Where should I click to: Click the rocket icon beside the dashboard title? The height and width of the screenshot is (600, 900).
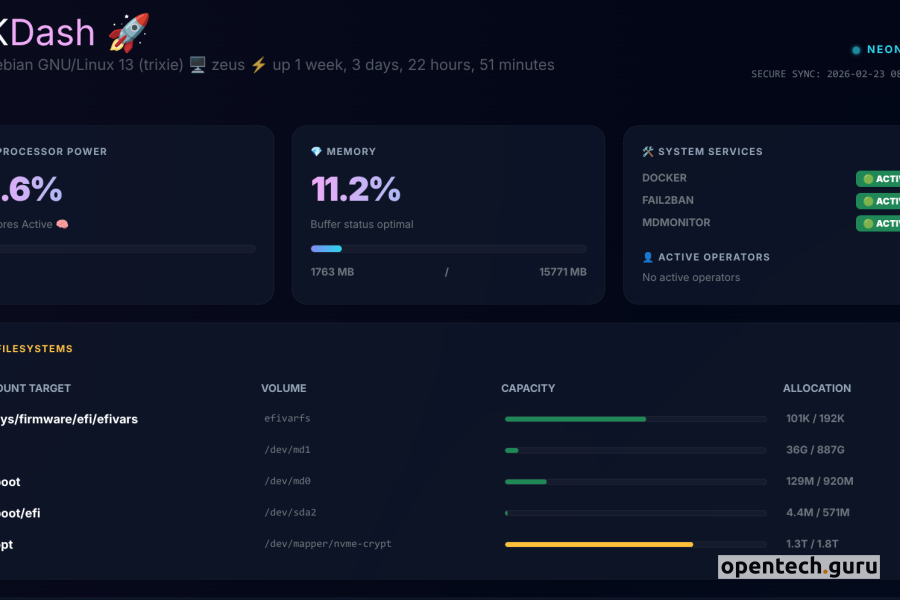(128, 32)
